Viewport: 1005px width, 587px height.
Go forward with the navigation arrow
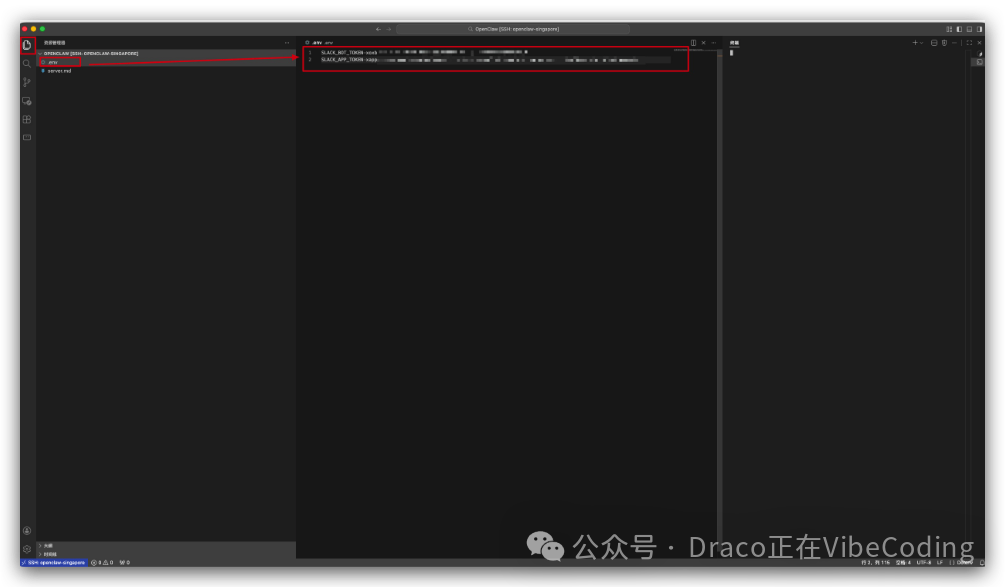(388, 29)
